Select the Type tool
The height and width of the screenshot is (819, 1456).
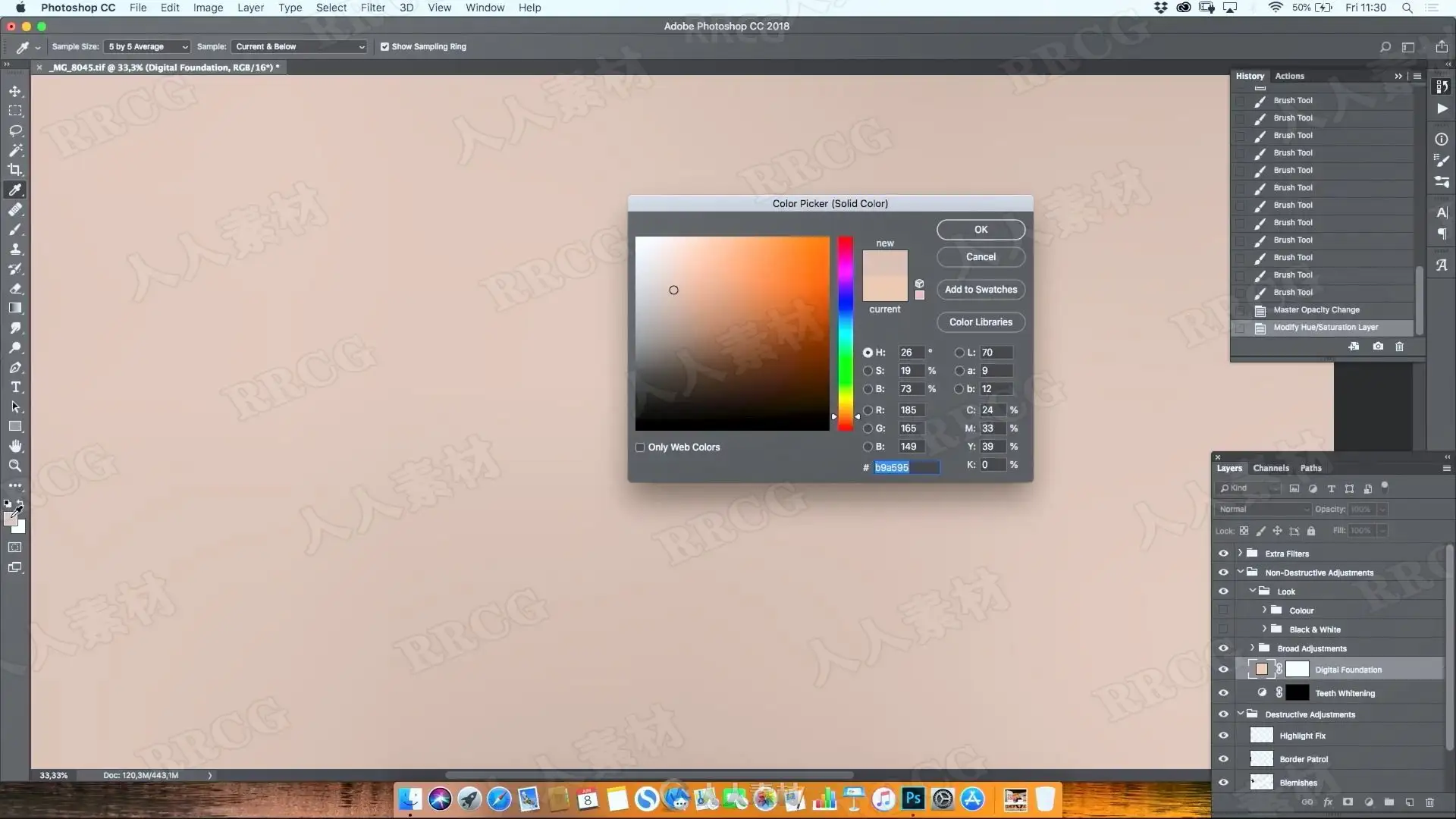(15, 387)
